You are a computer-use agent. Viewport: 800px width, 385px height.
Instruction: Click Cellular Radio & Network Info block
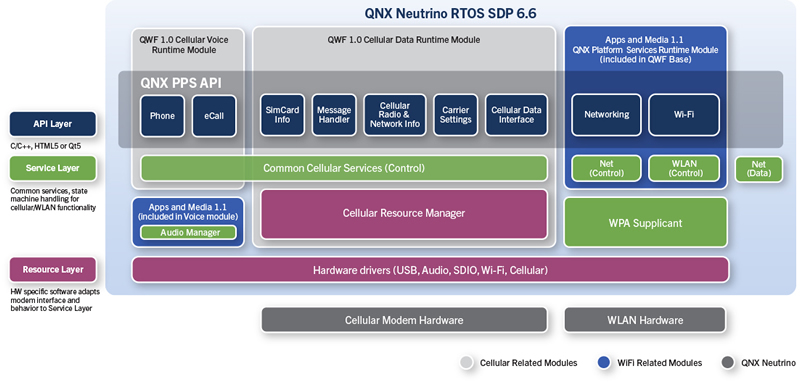pyautogui.click(x=395, y=115)
